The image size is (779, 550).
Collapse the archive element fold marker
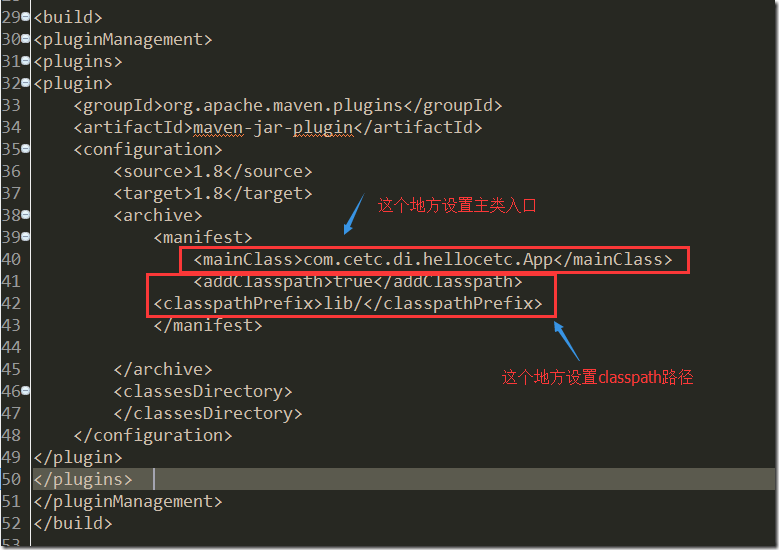(26, 216)
